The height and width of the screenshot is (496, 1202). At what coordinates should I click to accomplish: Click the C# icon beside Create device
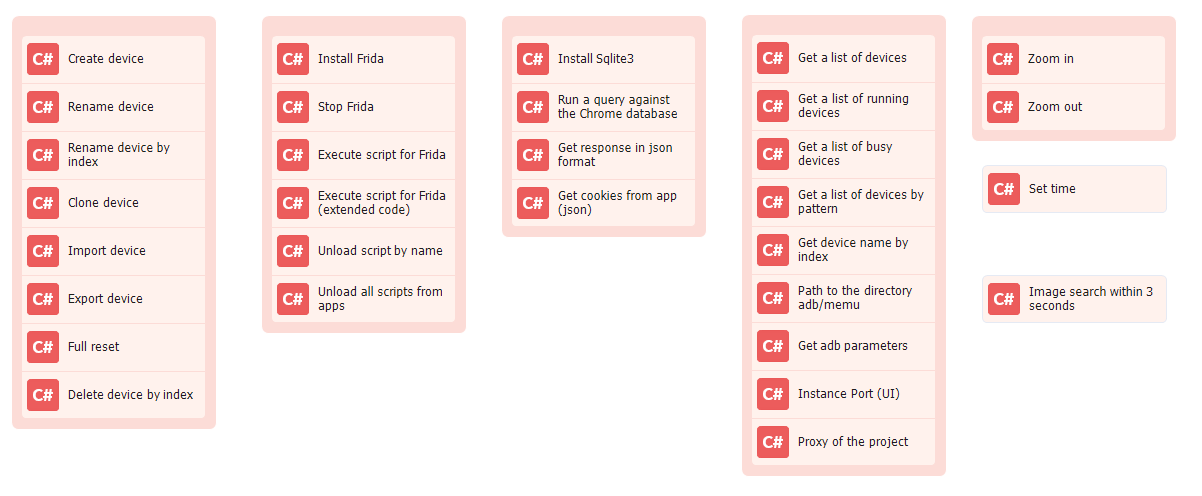(x=43, y=59)
